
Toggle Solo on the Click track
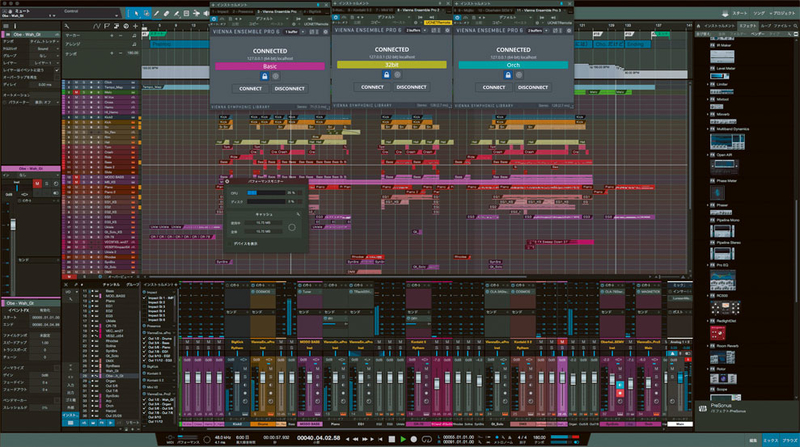(x=84, y=82)
